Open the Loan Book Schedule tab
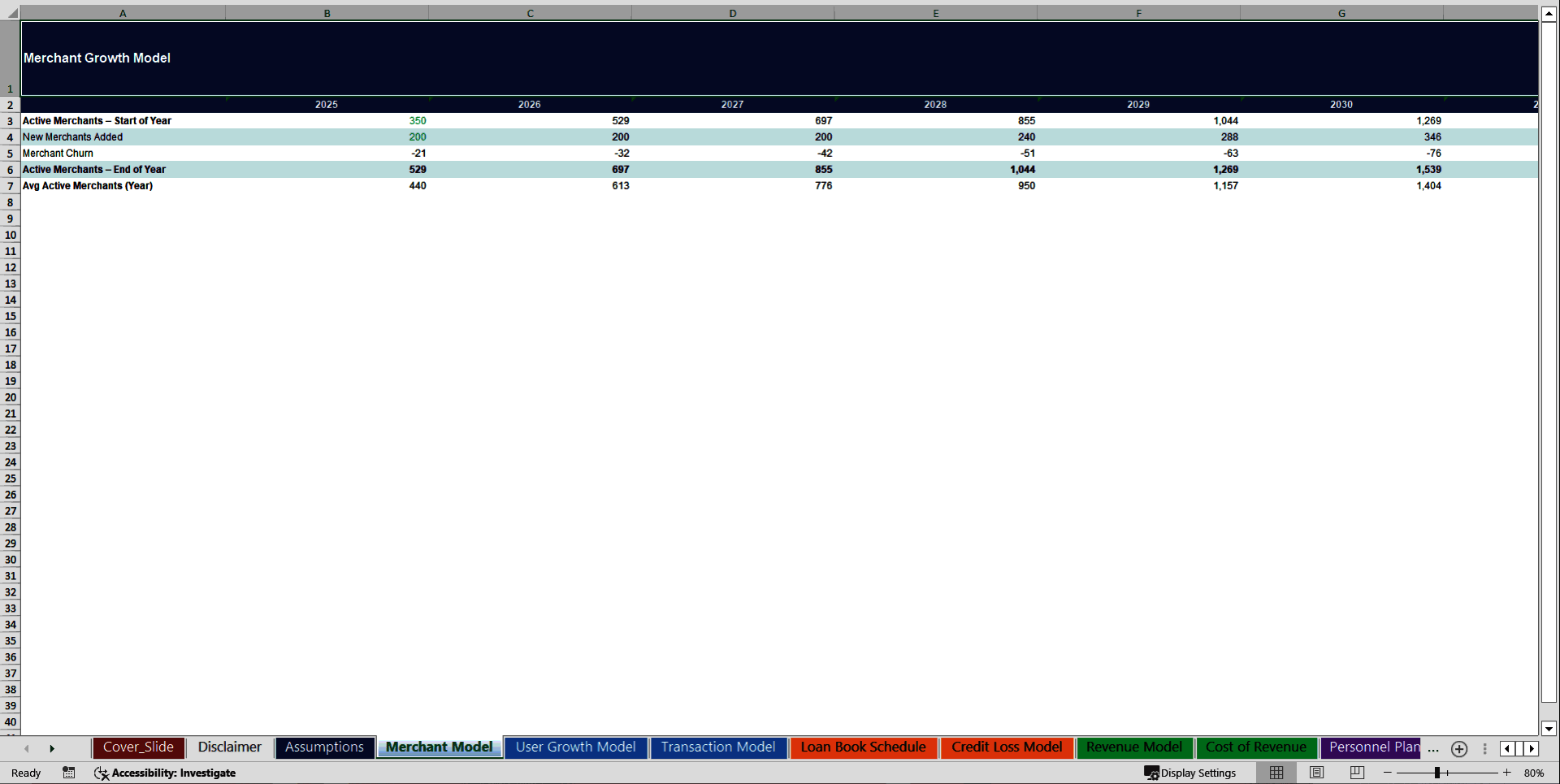The height and width of the screenshot is (784, 1560). [x=863, y=747]
